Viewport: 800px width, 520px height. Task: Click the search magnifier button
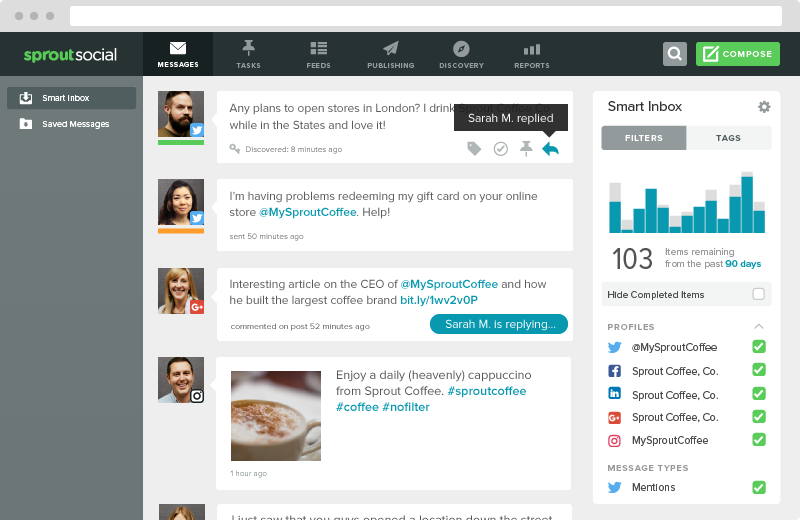[x=674, y=54]
